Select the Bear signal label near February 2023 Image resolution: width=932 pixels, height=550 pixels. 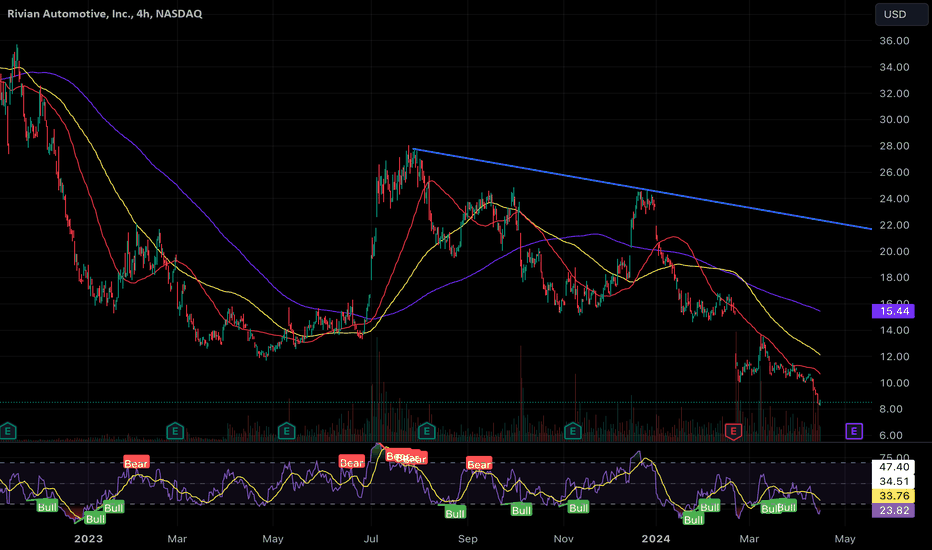pyautogui.click(x=136, y=463)
